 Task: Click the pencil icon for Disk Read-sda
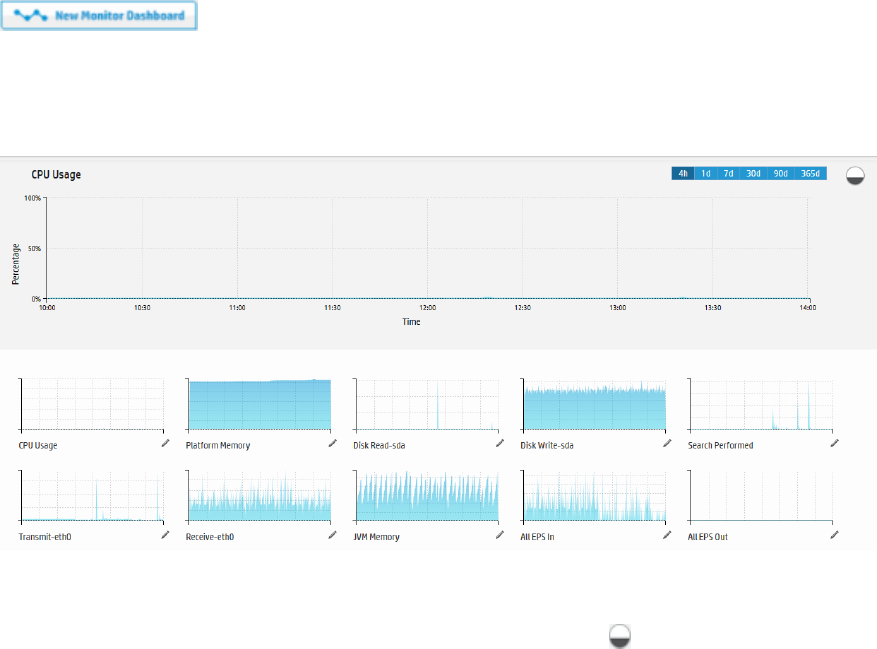coord(500,443)
